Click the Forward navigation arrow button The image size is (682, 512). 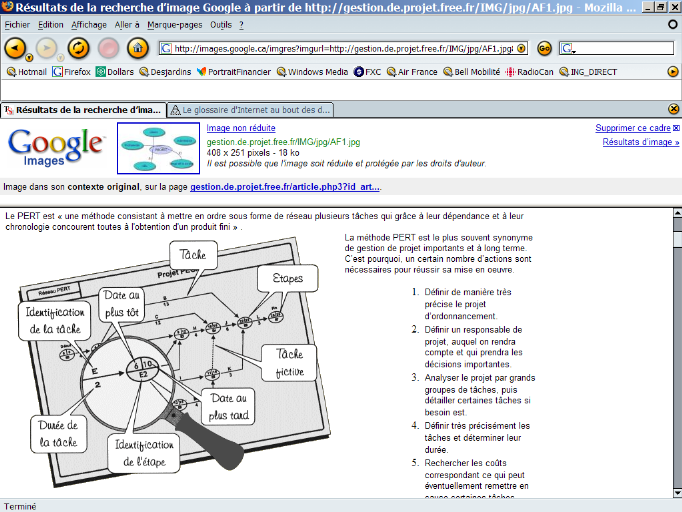46,48
